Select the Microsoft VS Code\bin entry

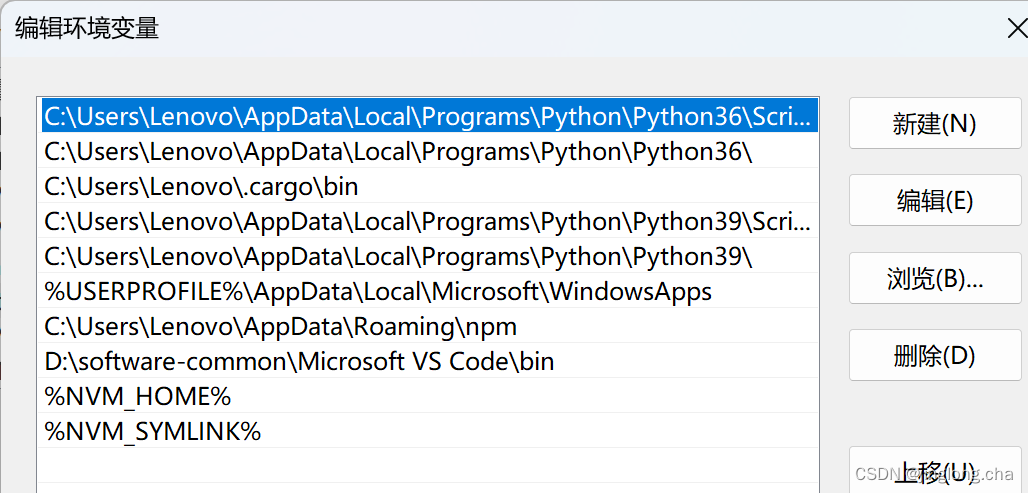click(x=429, y=361)
